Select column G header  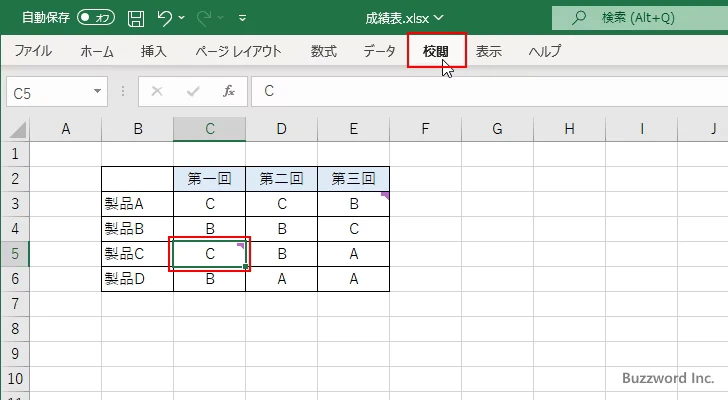pos(497,129)
